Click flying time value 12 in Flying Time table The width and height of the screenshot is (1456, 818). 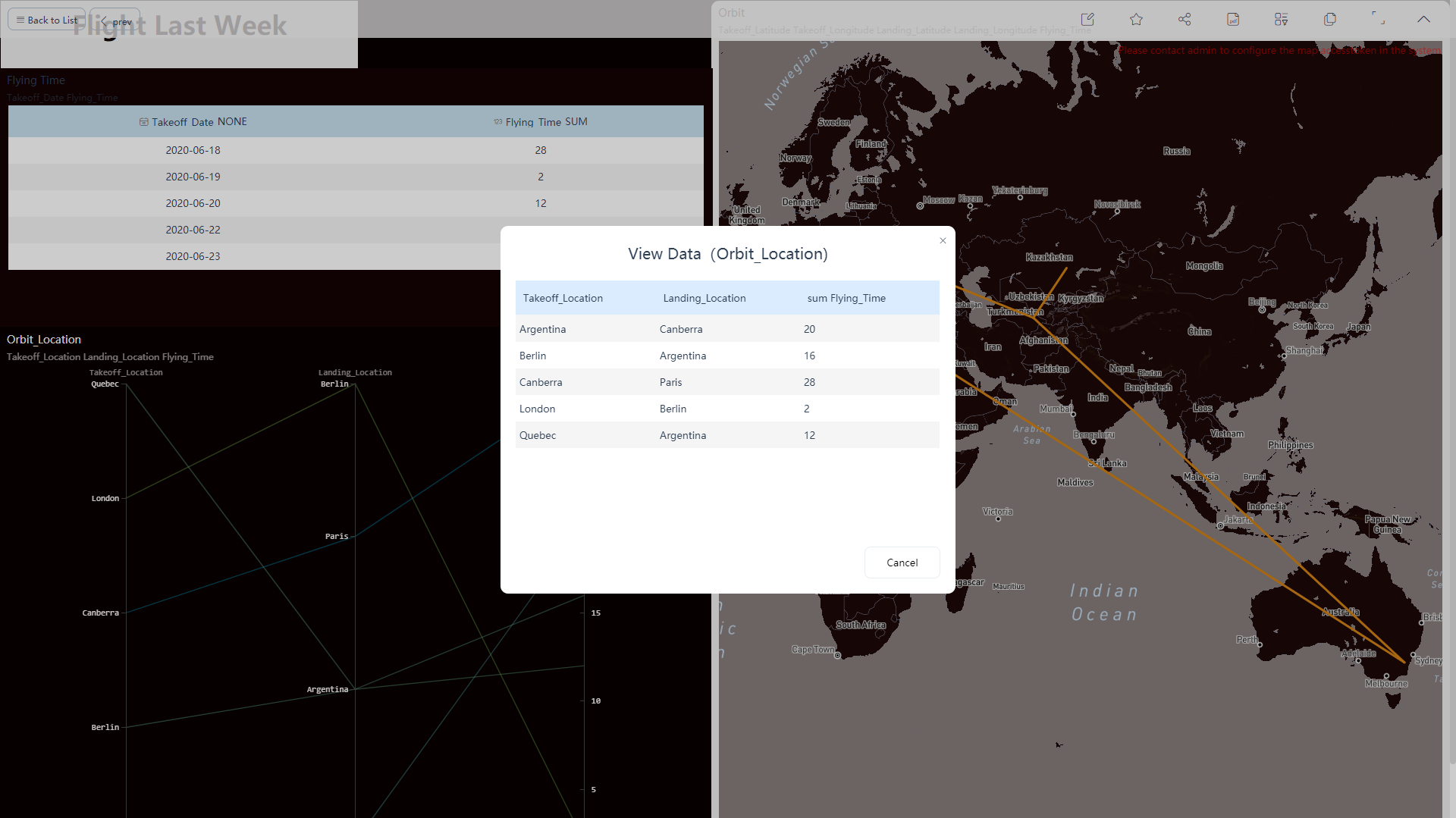[x=541, y=203]
